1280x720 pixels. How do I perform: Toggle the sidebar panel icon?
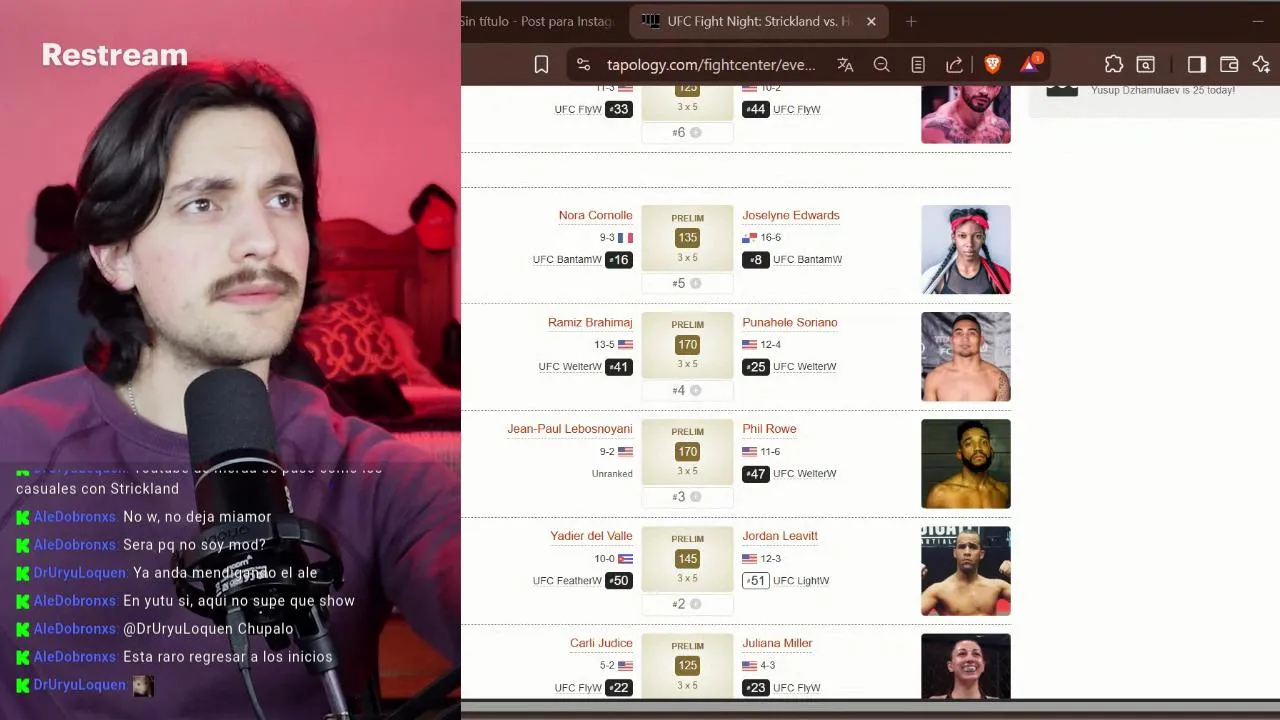pos(1196,64)
